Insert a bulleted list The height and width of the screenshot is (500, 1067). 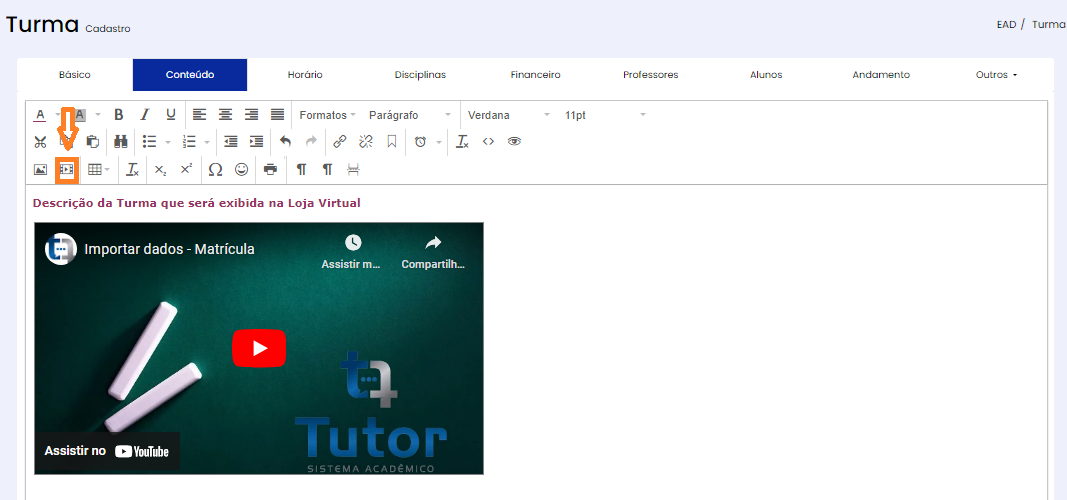pyautogui.click(x=150, y=141)
